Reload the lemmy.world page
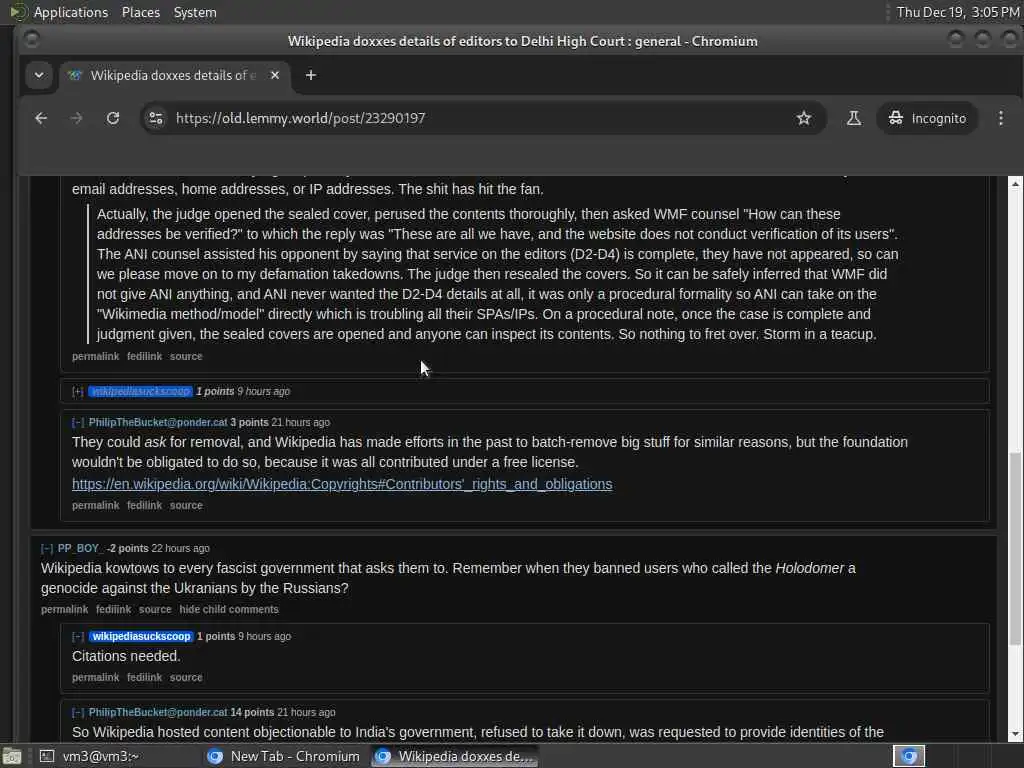 (113, 118)
